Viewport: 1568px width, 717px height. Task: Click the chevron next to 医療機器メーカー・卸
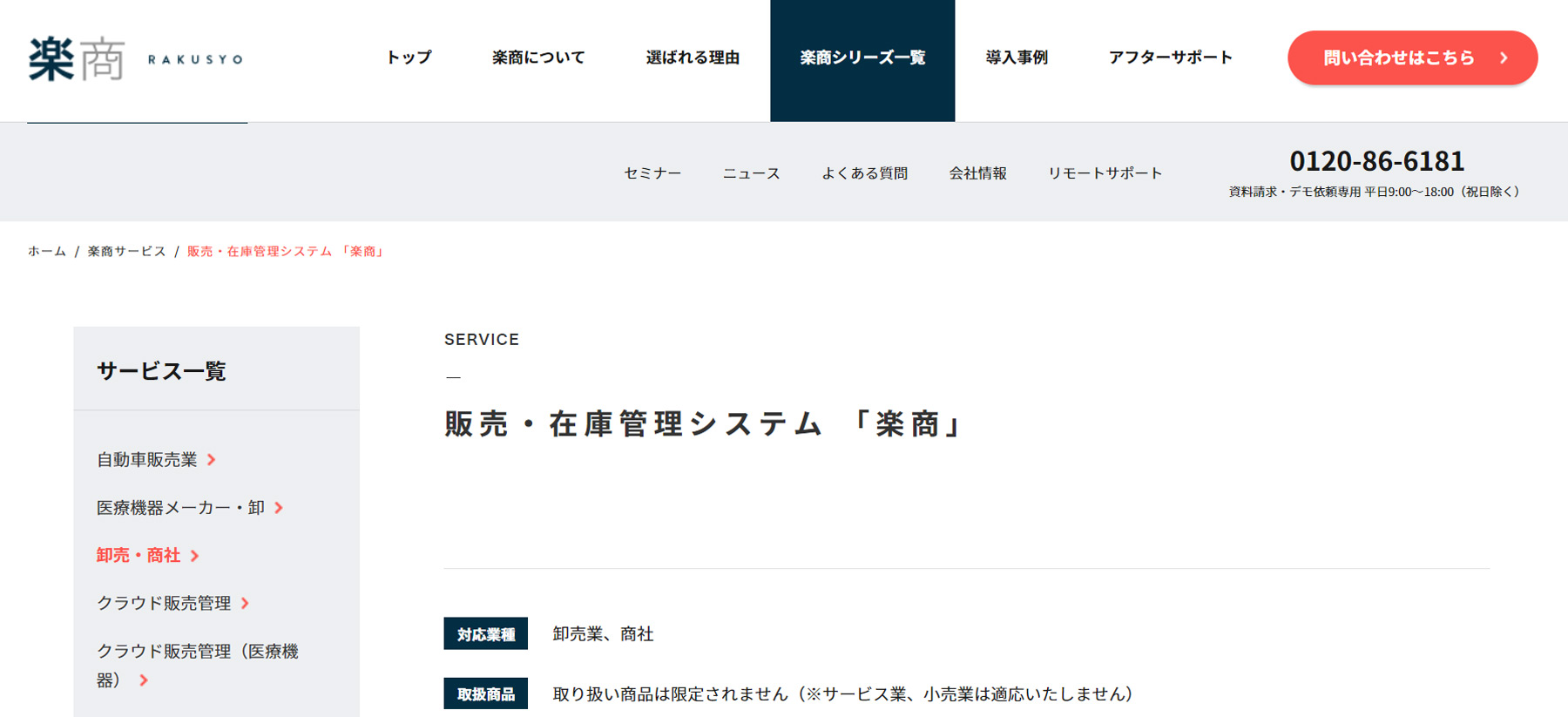[279, 507]
